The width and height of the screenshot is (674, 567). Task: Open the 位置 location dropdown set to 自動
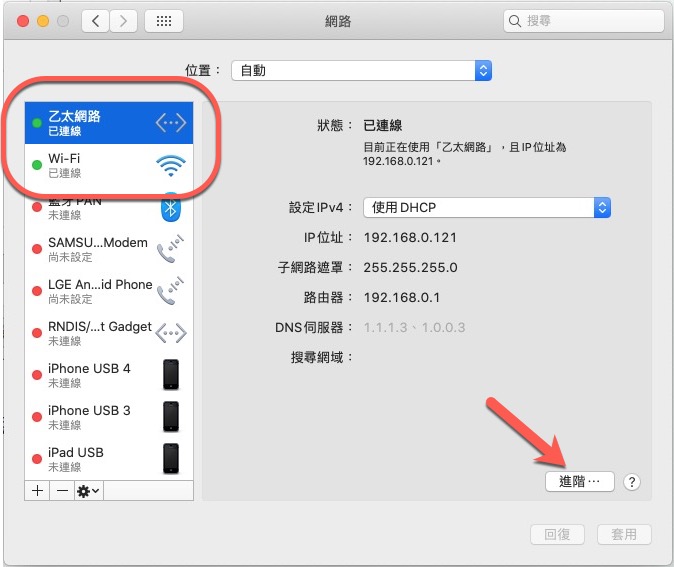tap(362, 70)
